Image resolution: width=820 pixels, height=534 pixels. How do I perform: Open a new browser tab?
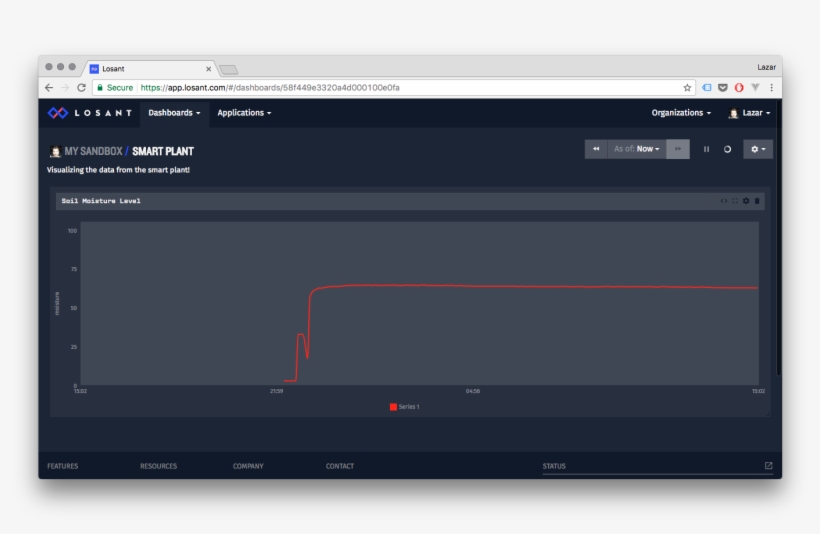point(229,69)
